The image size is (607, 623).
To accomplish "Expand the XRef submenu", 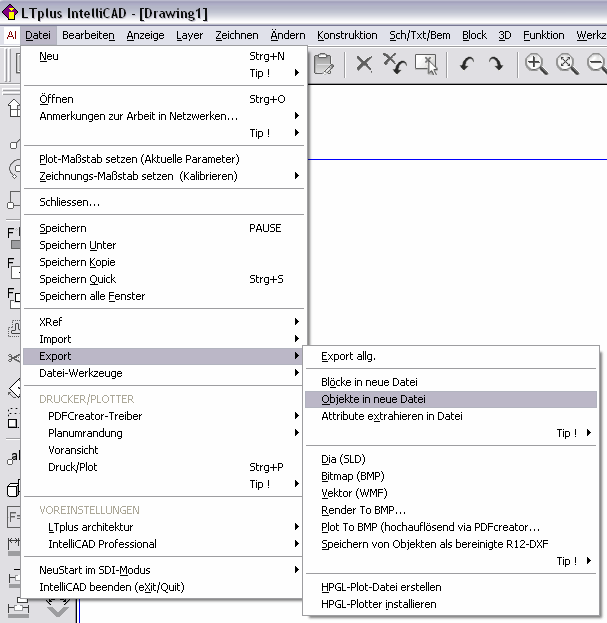I will coord(164,322).
